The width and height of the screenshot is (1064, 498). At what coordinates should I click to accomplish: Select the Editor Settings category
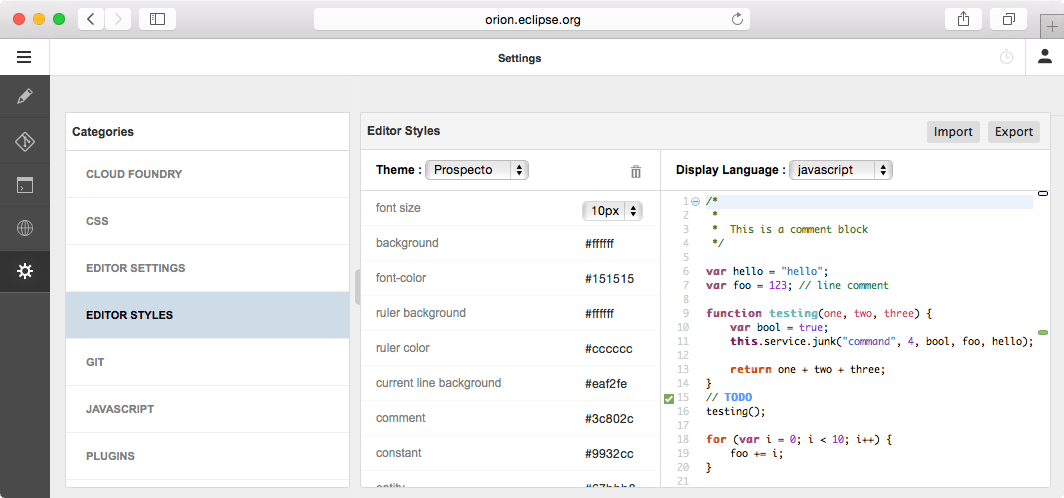(135, 268)
